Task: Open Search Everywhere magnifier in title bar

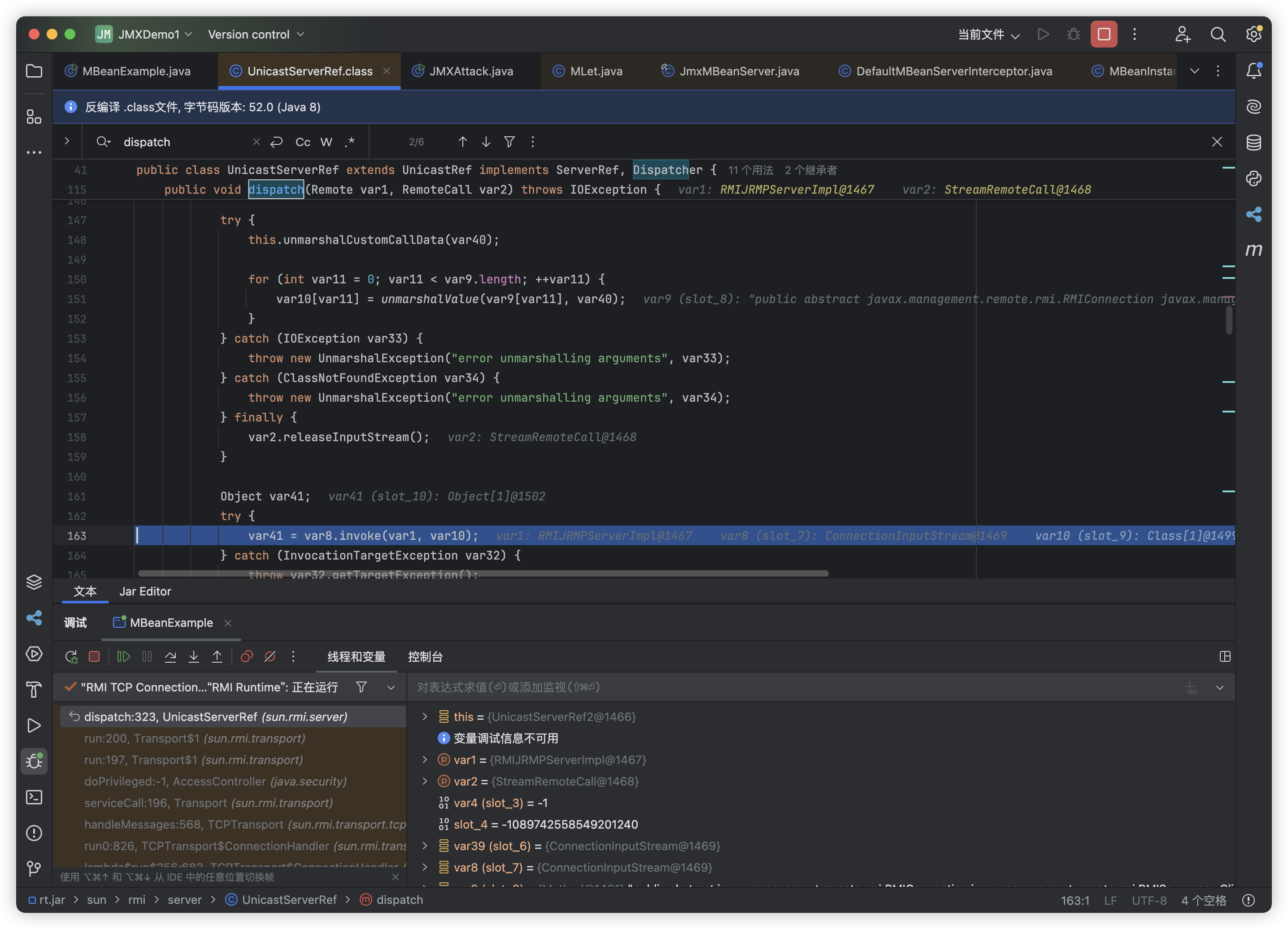Action: click(1218, 35)
